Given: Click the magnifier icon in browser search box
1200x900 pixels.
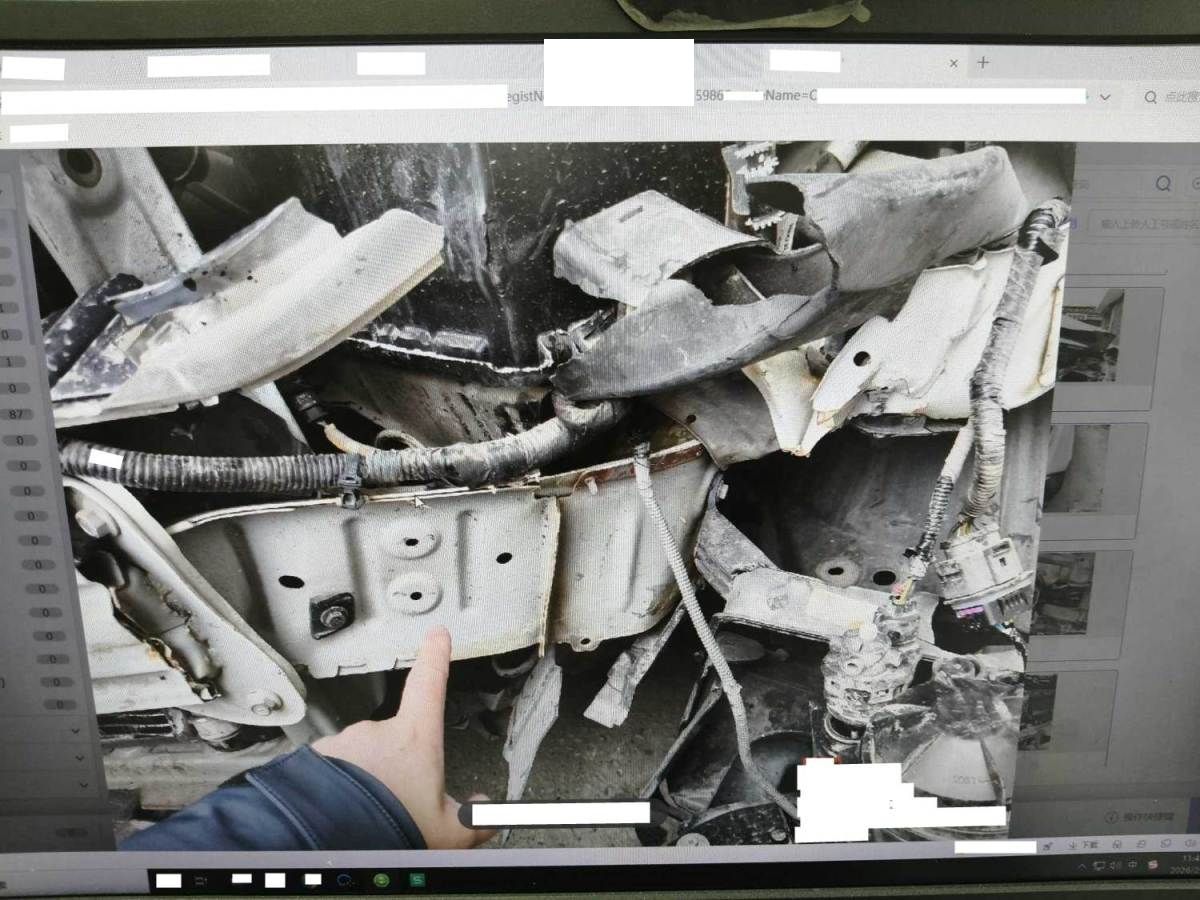Looking at the screenshot, I should pyautogui.click(x=1151, y=97).
